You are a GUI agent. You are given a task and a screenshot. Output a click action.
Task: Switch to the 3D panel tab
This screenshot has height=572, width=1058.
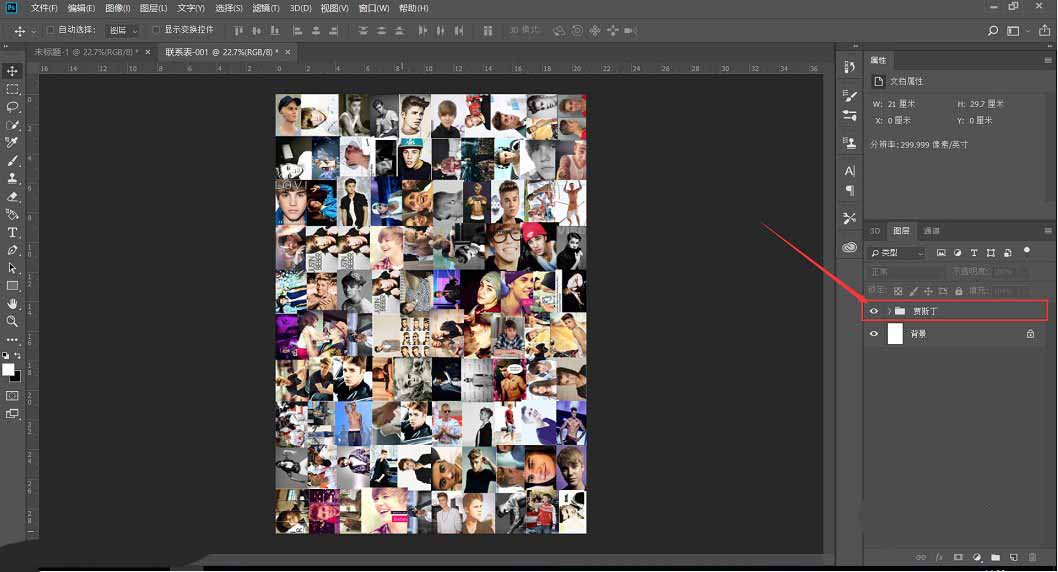coord(875,231)
